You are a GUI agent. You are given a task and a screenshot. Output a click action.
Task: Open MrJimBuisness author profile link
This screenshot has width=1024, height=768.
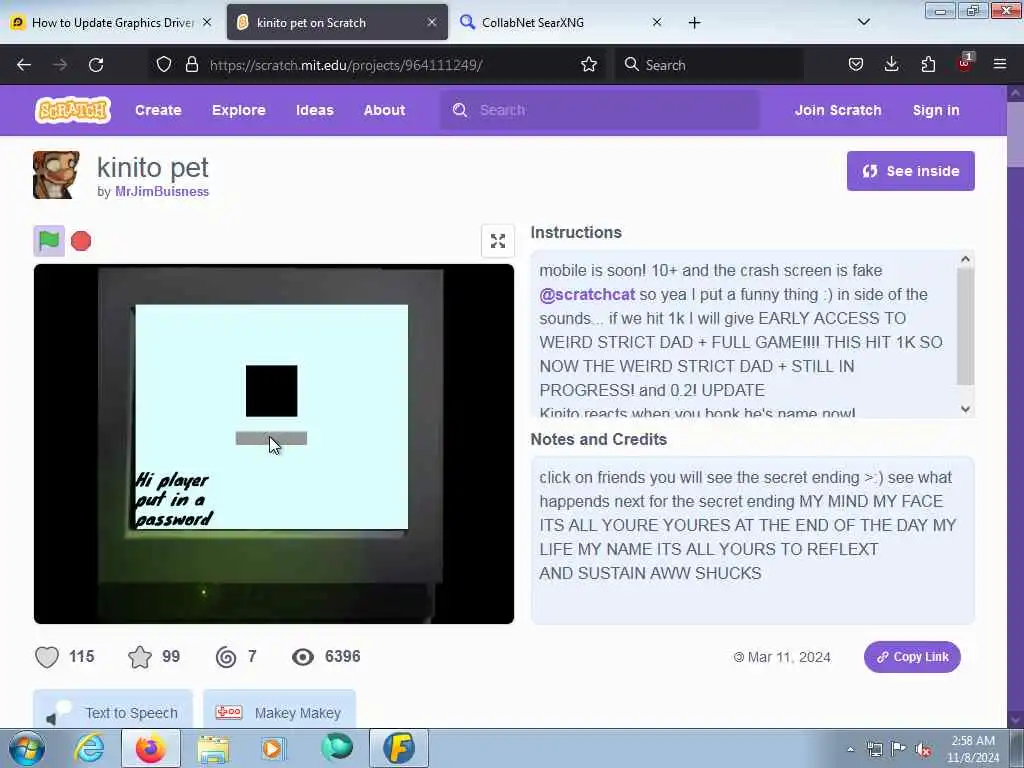[162, 191]
